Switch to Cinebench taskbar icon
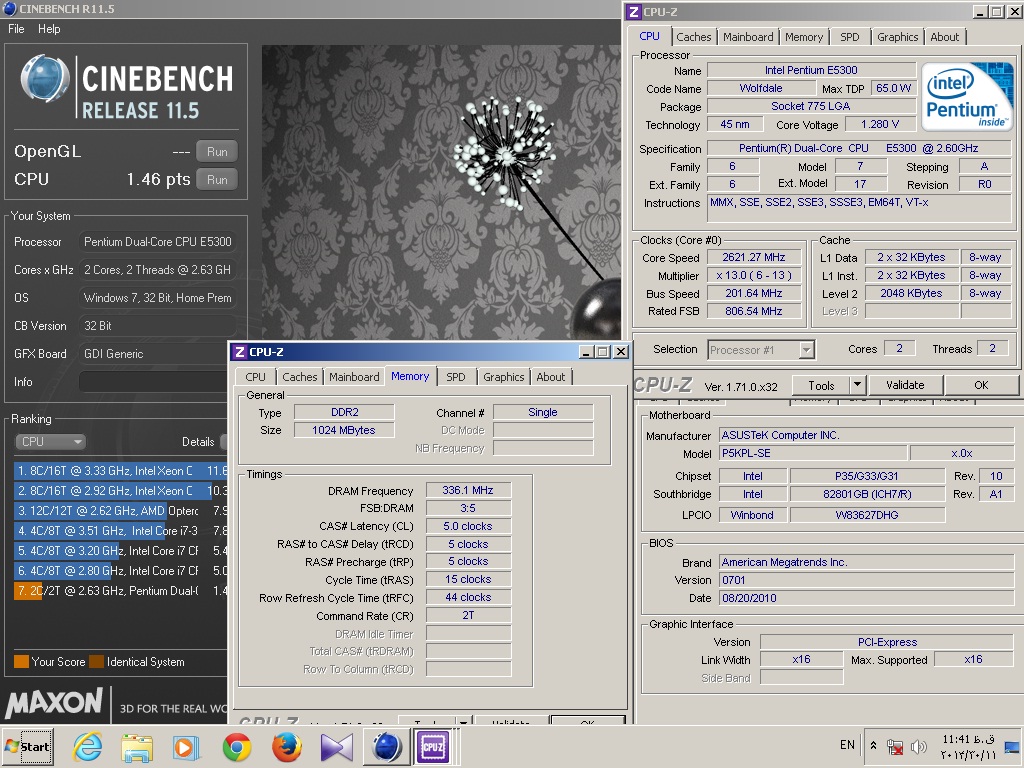Screen dimensions: 1024x768 pos(387,746)
